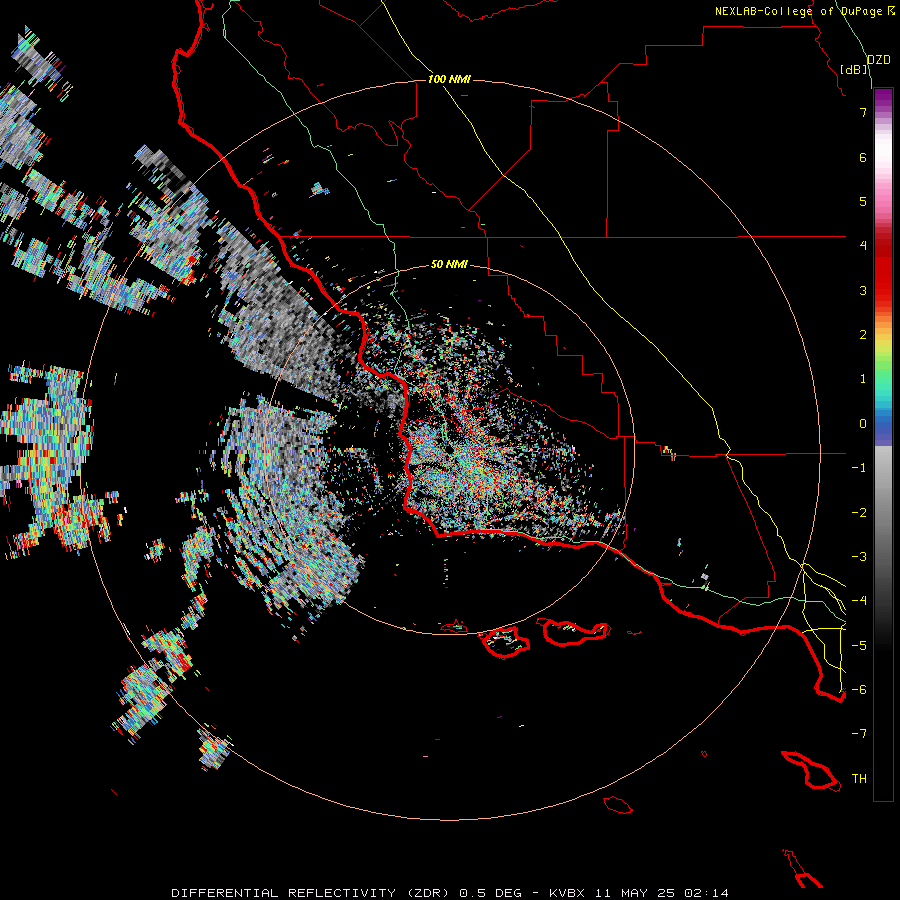
Task: Click the purple top of the color bar
Action: pos(883,95)
